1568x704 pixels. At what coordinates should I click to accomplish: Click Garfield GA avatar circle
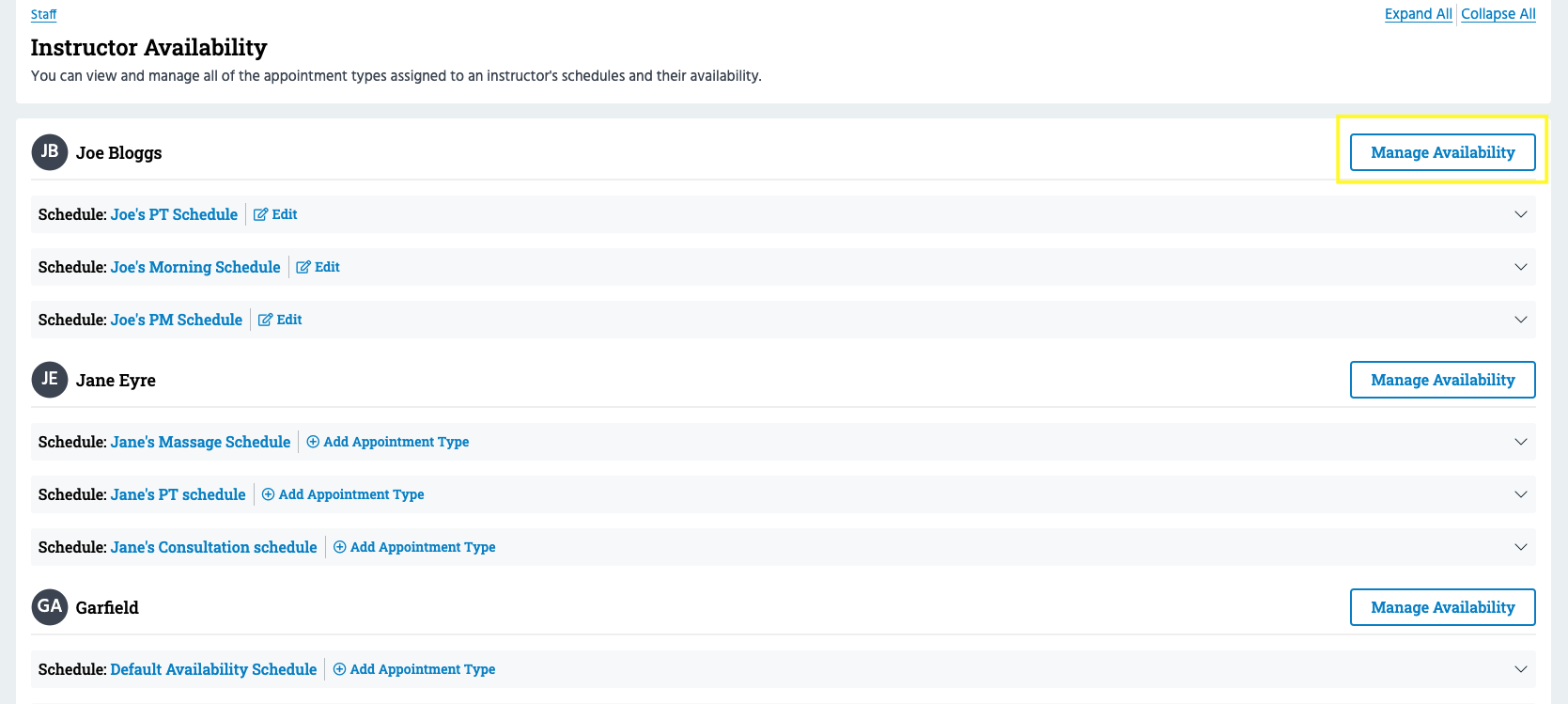coord(50,607)
